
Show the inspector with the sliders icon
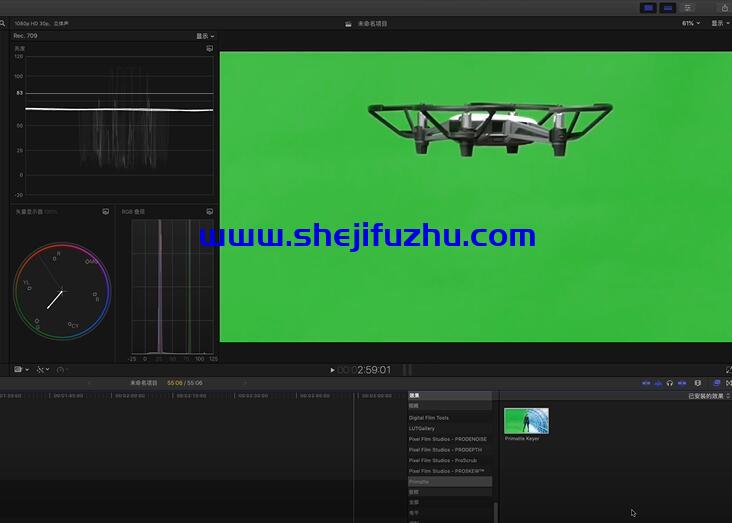[x=688, y=8]
